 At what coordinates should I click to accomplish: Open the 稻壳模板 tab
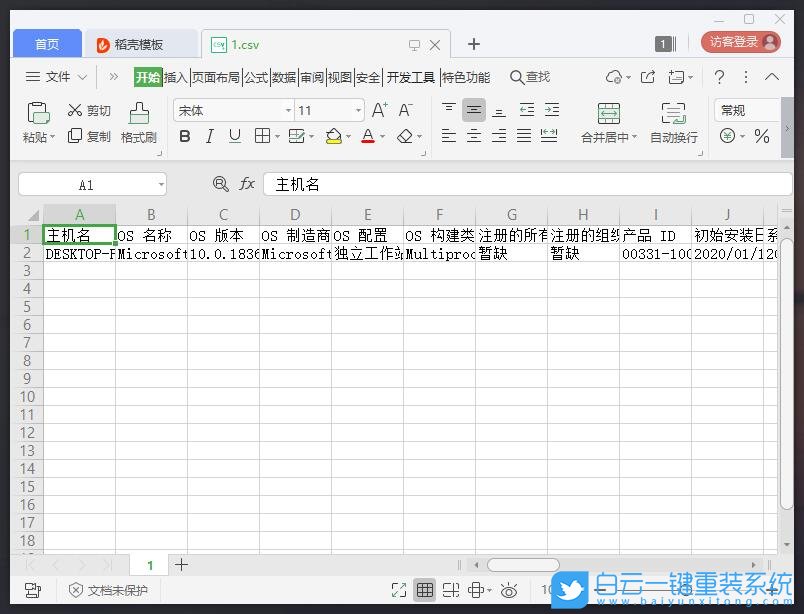(141, 43)
